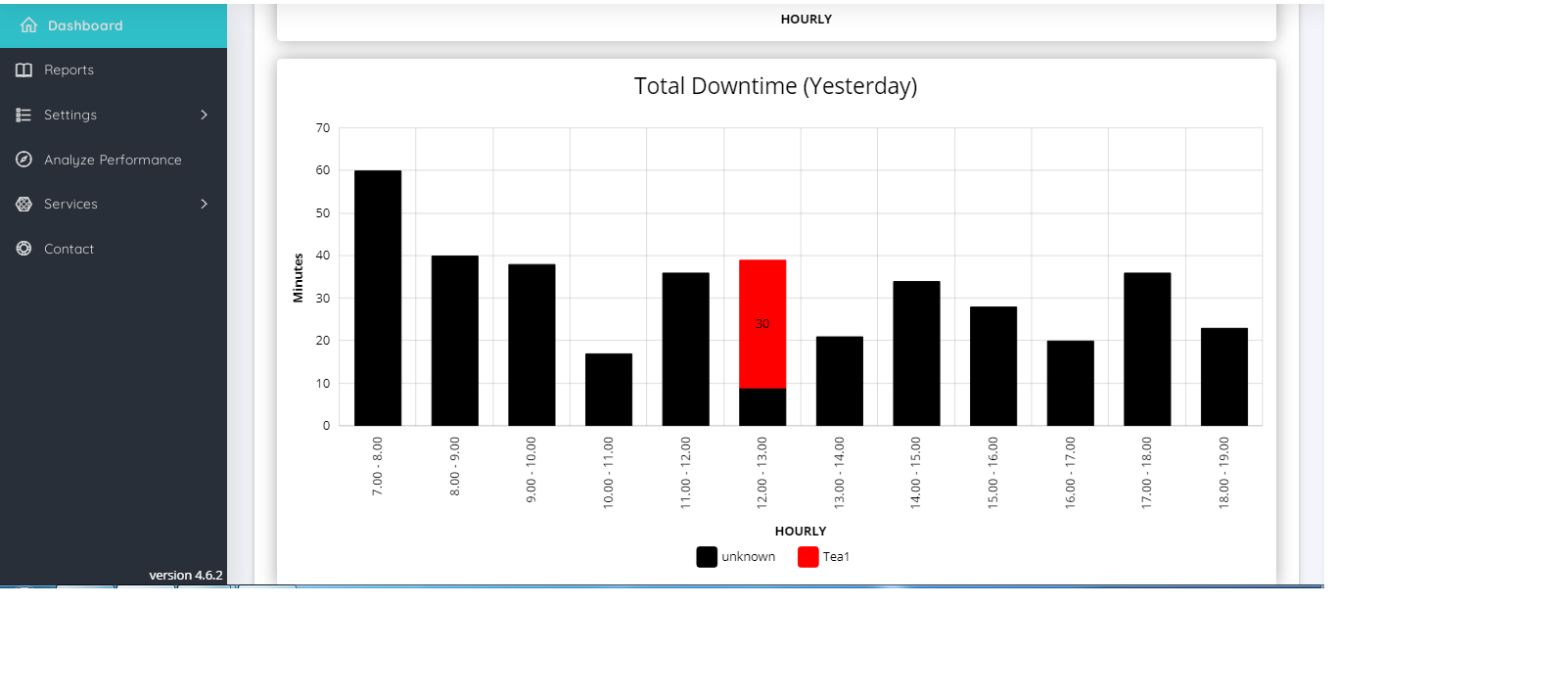Image resolution: width=1568 pixels, height=699 pixels.
Task: Click the red Tea1 bar segment labeled 30
Action: click(x=762, y=324)
